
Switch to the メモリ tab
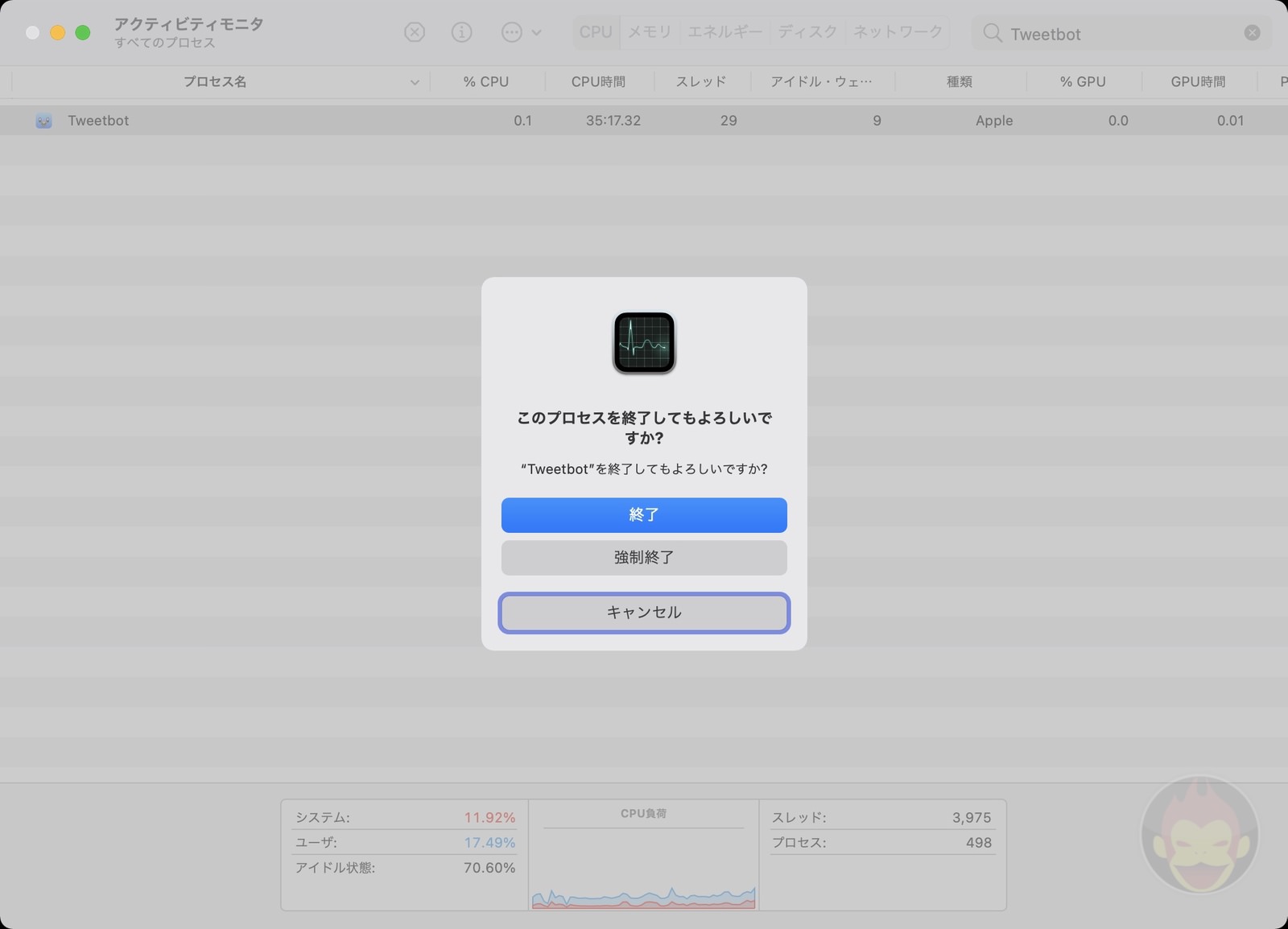[650, 32]
